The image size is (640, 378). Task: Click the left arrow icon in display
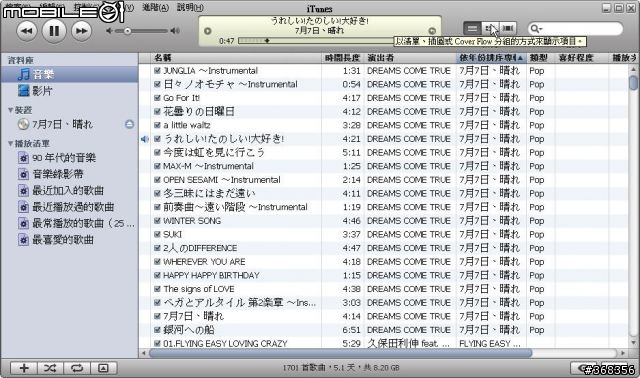[x=207, y=31]
